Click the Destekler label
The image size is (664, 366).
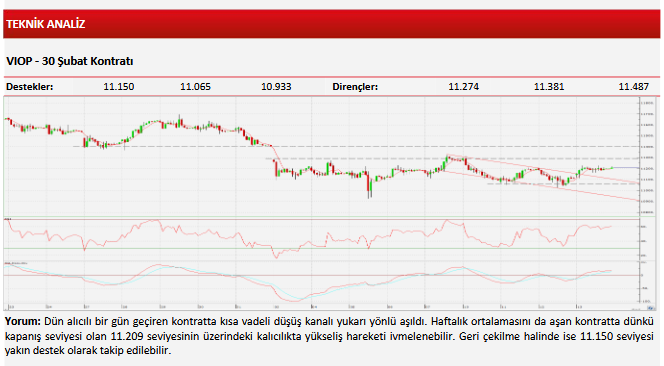tap(30, 87)
